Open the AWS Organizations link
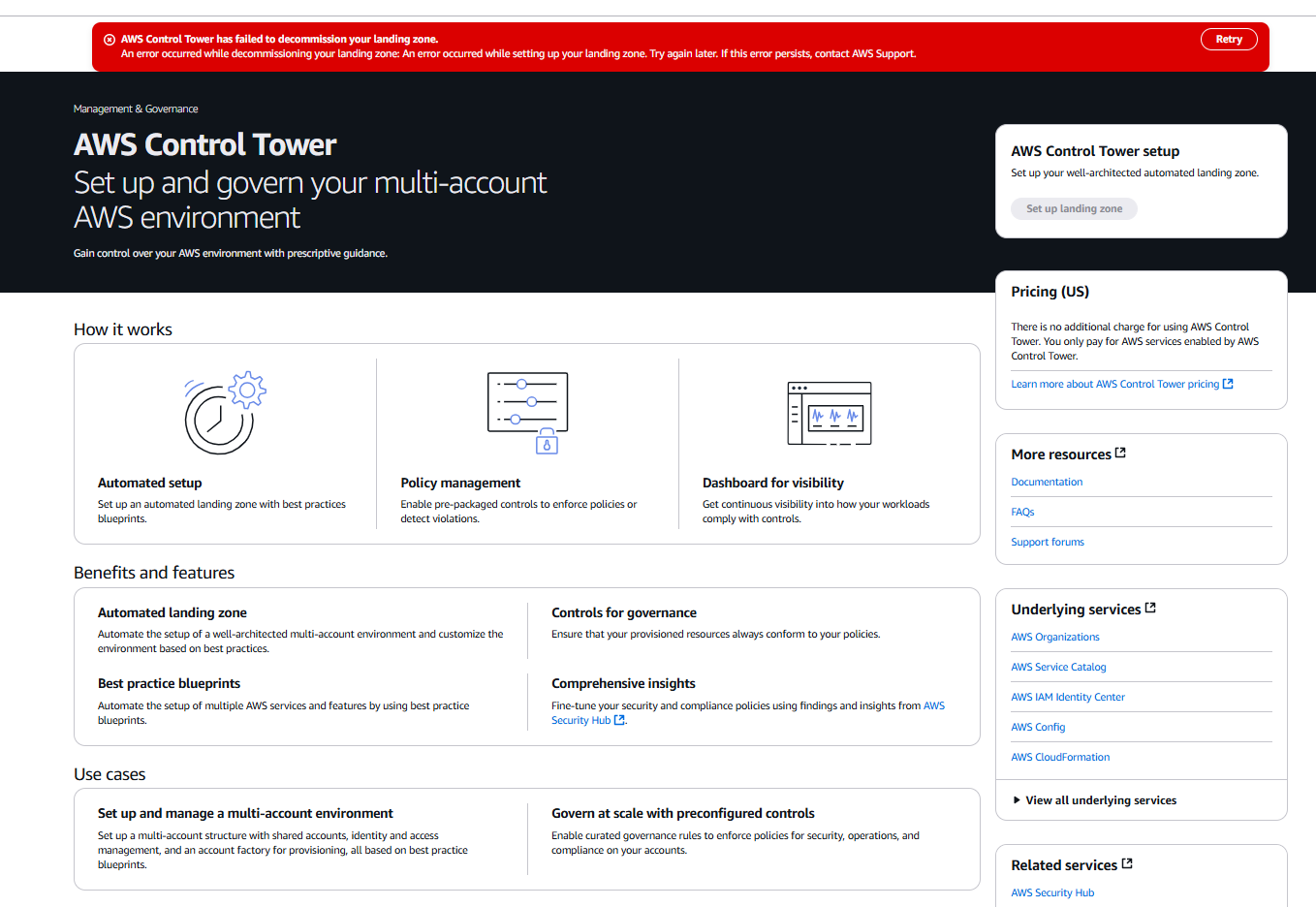Image resolution: width=1316 pixels, height=907 pixels. click(1055, 637)
